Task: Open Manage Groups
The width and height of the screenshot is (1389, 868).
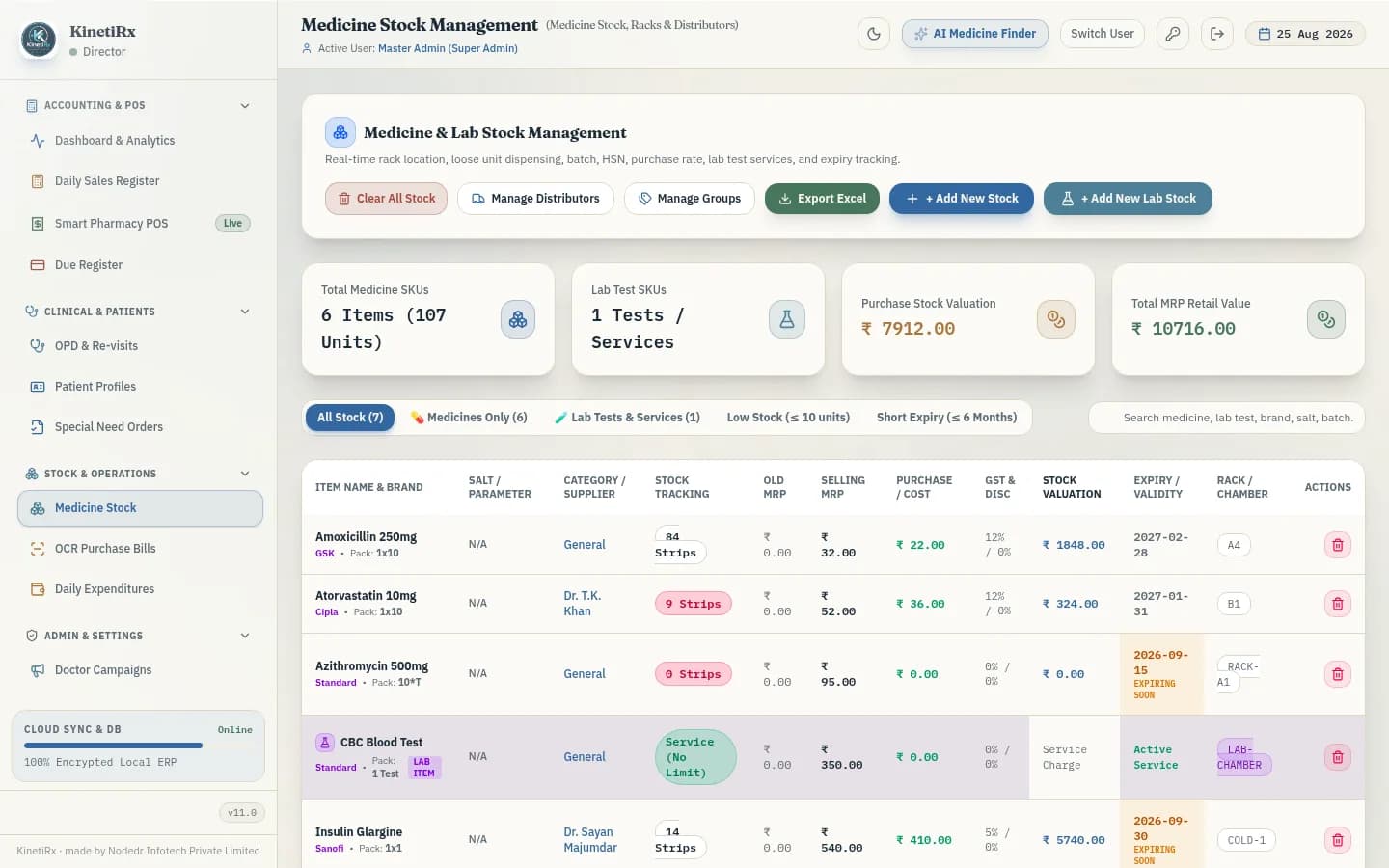Action: point(690,199)
